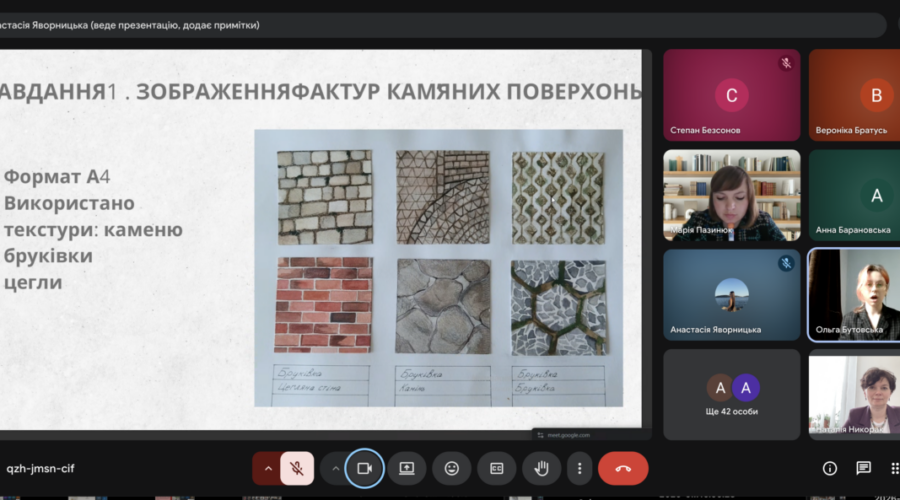This screenshot has height=500, width=900.
Task: Click the shared presentation slide
Action: [320, 239]
